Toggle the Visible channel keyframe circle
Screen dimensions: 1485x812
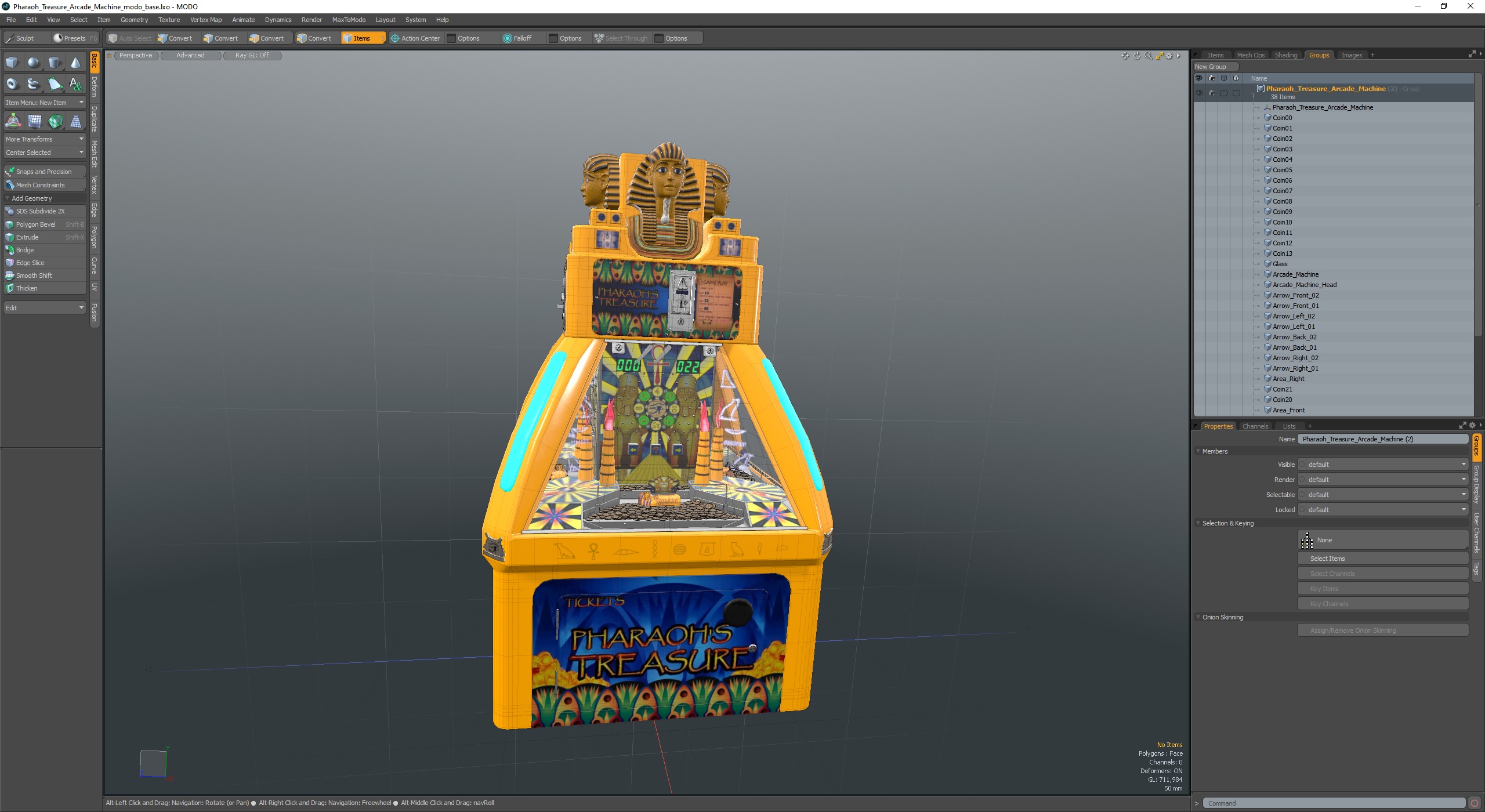pos(1302,465)
